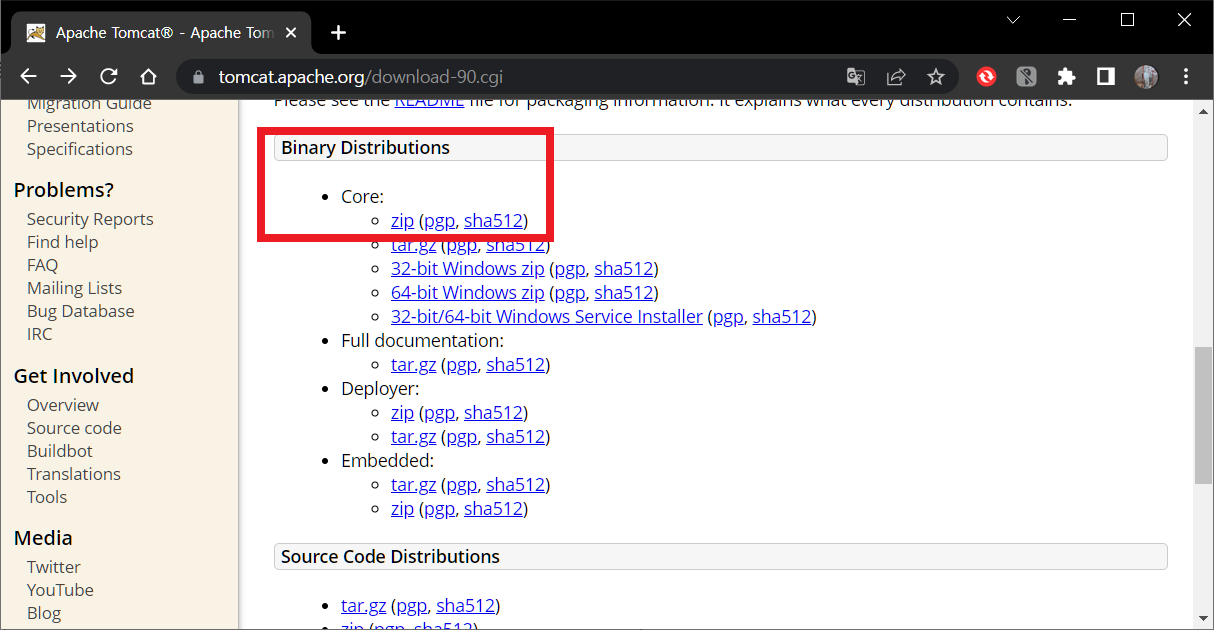The width and height of the screenshot is (1214, 630).
Task: Open the Chrome three-dot menu
Action: [1186, 76]
